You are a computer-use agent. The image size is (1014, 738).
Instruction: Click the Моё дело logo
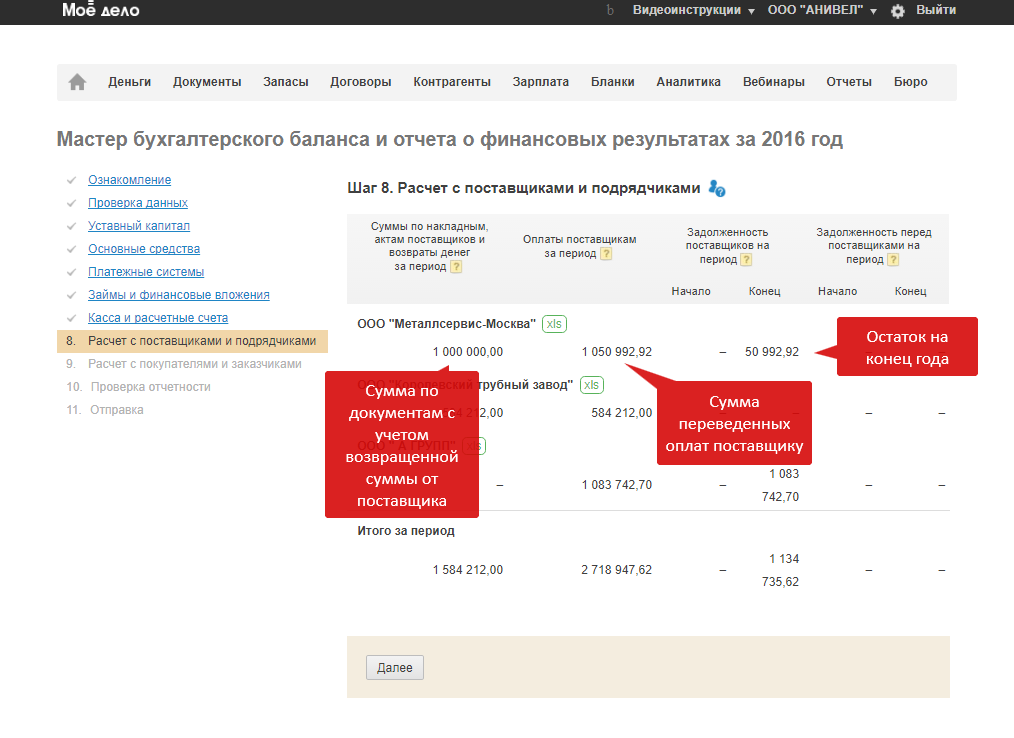tap(101, 10)
